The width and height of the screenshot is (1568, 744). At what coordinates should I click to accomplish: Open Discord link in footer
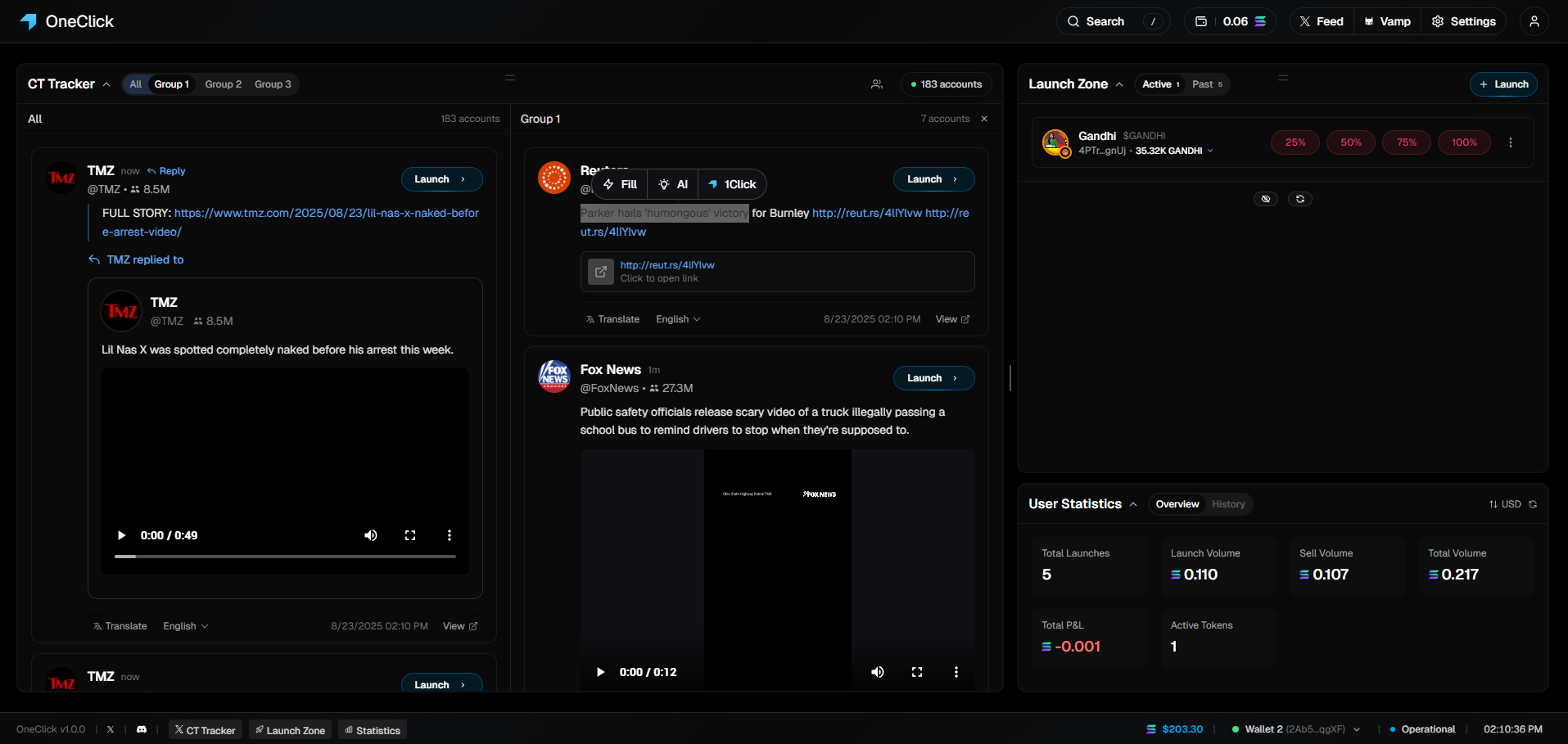pos(142,729)
